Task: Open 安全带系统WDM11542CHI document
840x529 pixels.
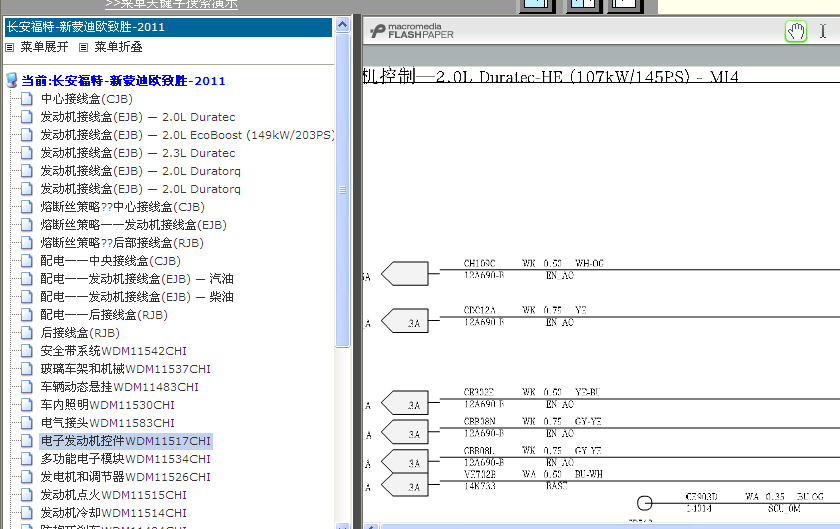Action: [114, 351]
